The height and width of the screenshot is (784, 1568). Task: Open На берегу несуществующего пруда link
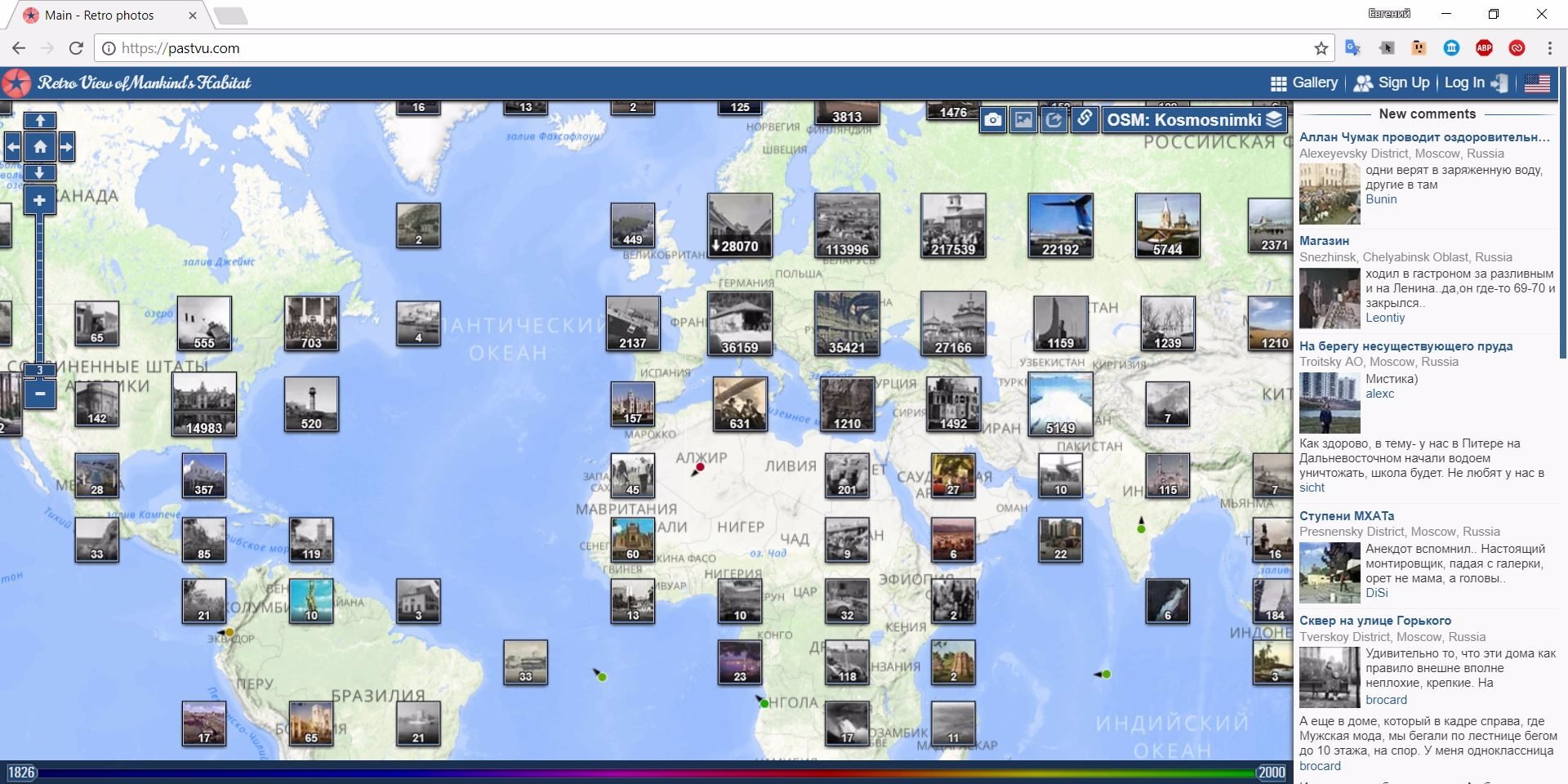point(1405,346)
